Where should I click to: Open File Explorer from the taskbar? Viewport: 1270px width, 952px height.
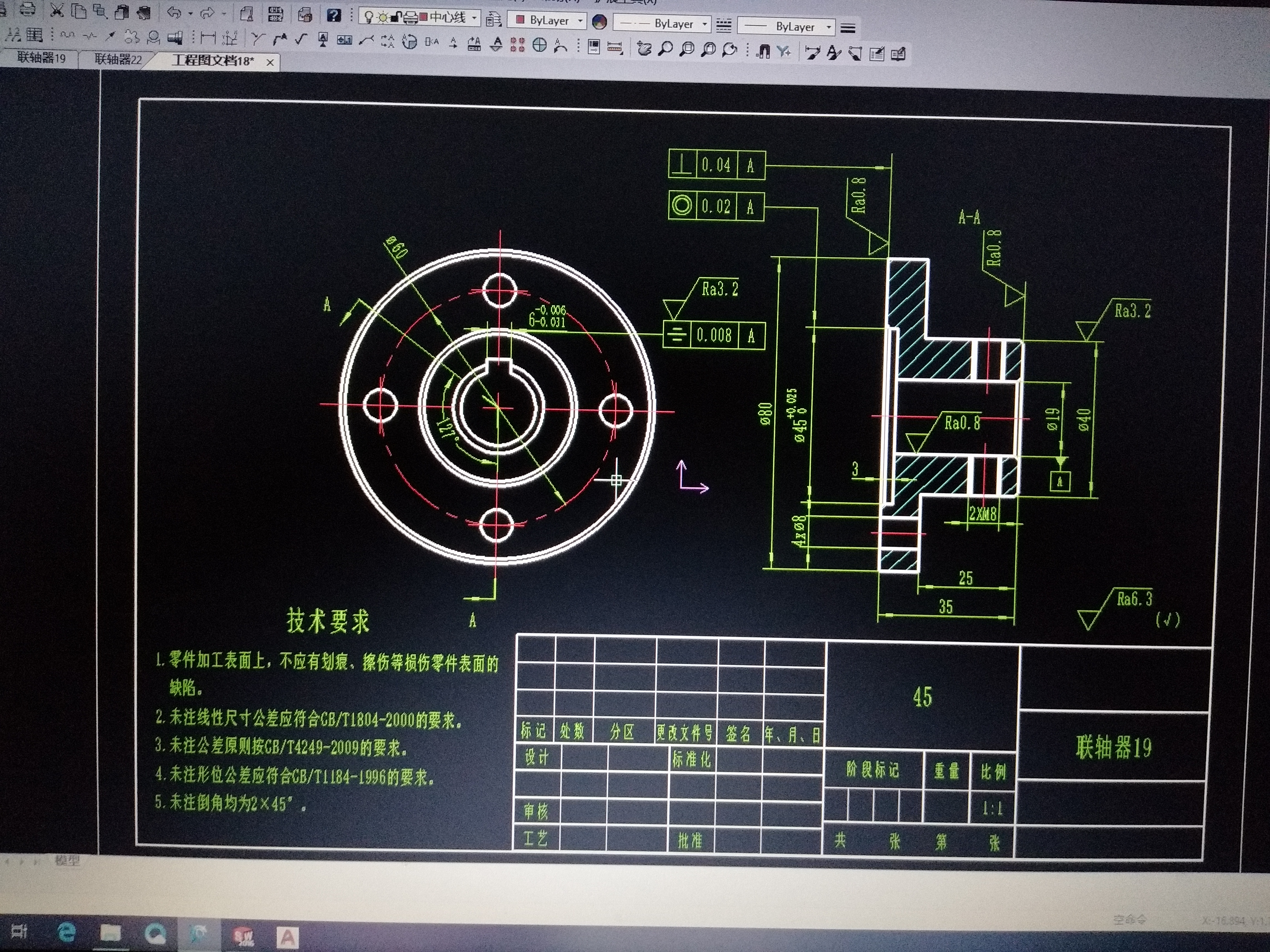point(110,933)
